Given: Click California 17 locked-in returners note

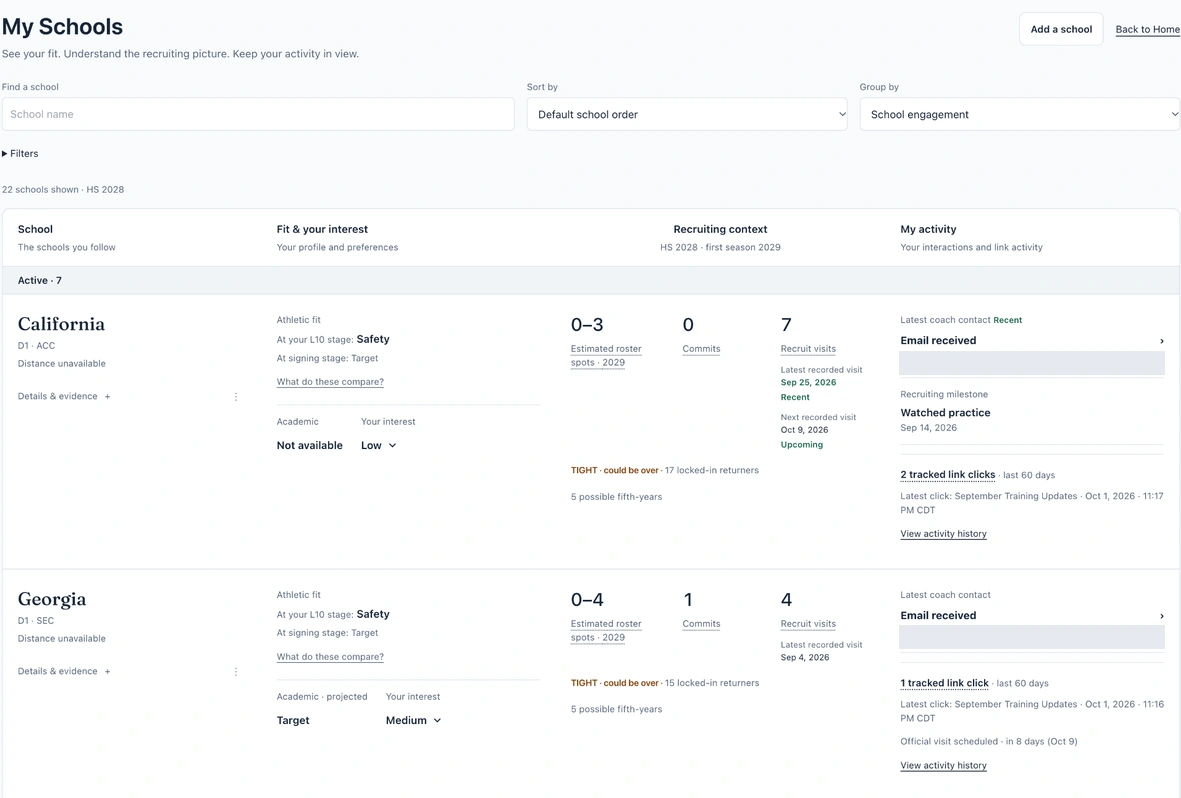Looking at the screenshot, I should coord(712,470).
